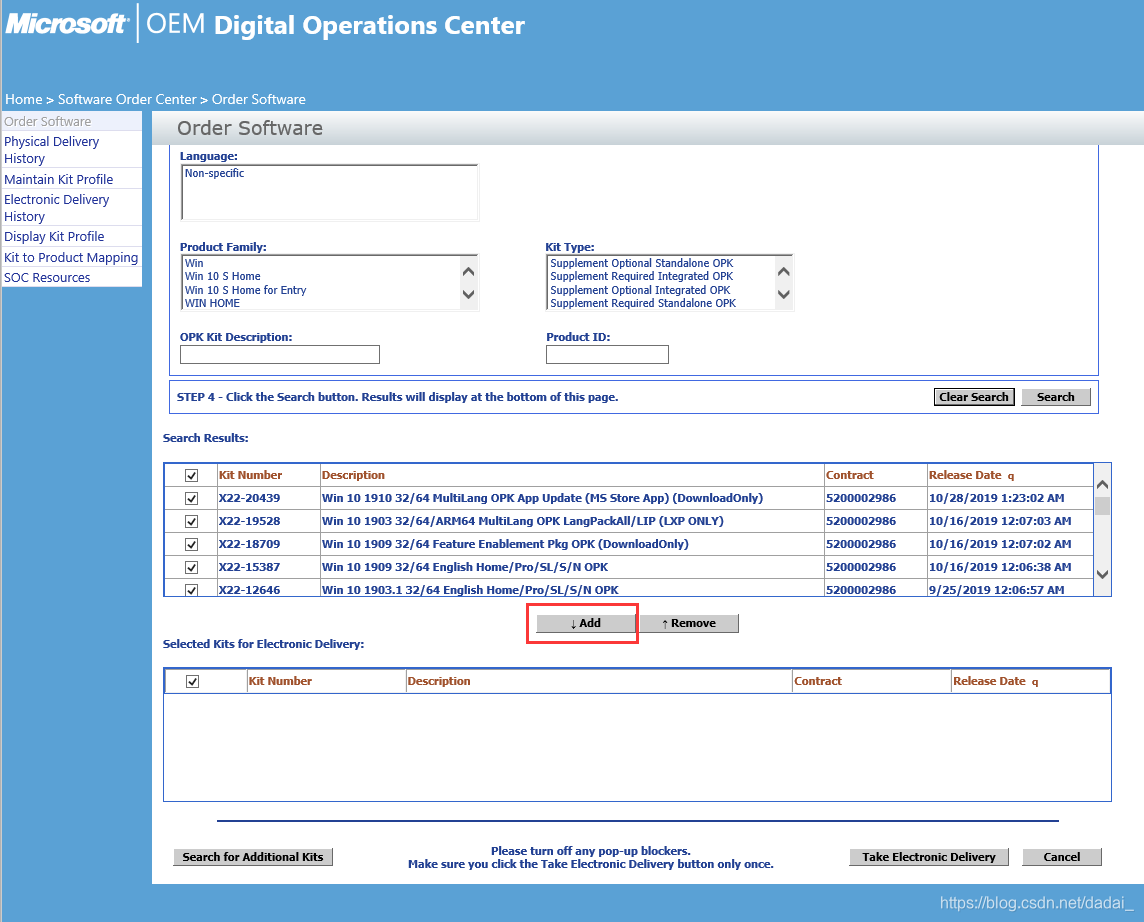Click kit number X22-18709
The image size is (1144, 922).
[250, 544]
